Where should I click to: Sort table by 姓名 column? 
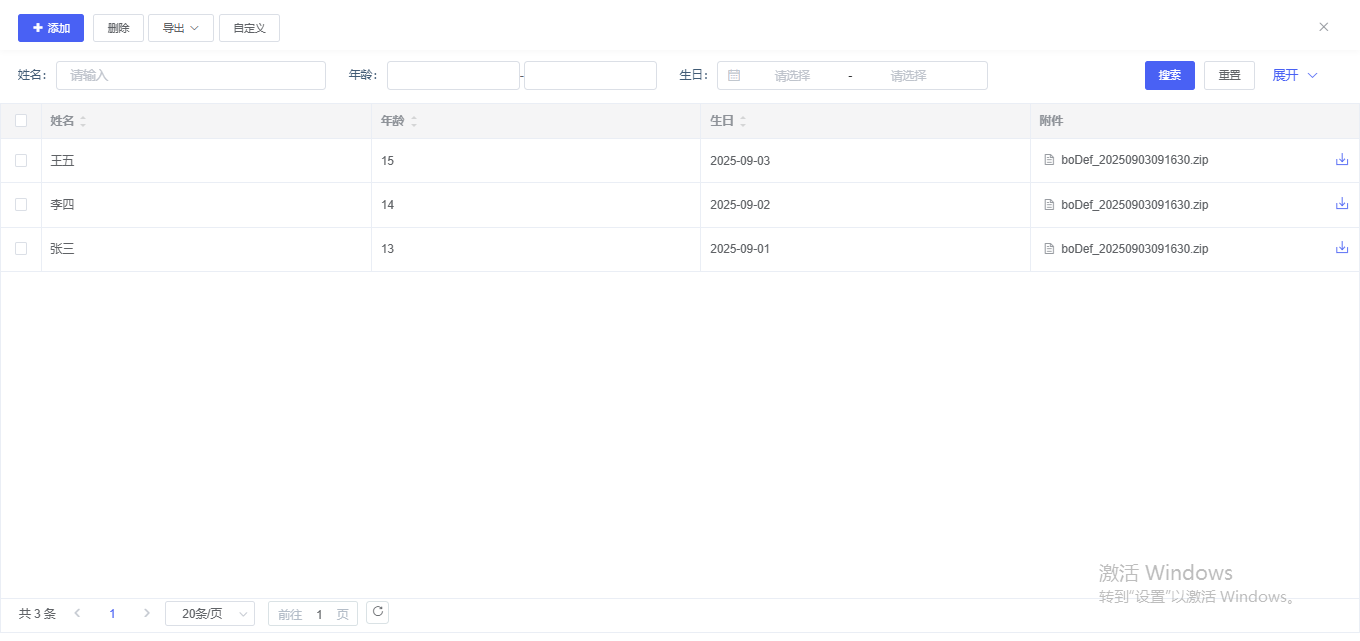(x=83, y=121)
